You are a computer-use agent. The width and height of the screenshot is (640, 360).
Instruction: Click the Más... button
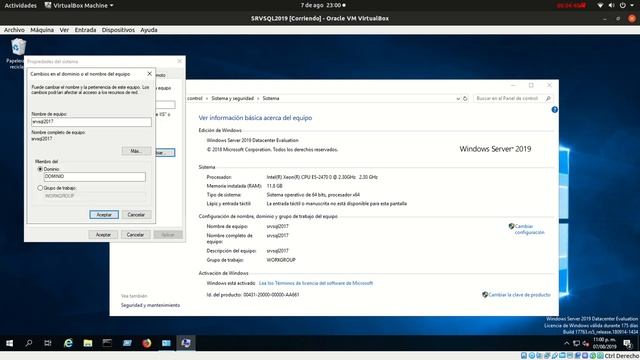136,151
